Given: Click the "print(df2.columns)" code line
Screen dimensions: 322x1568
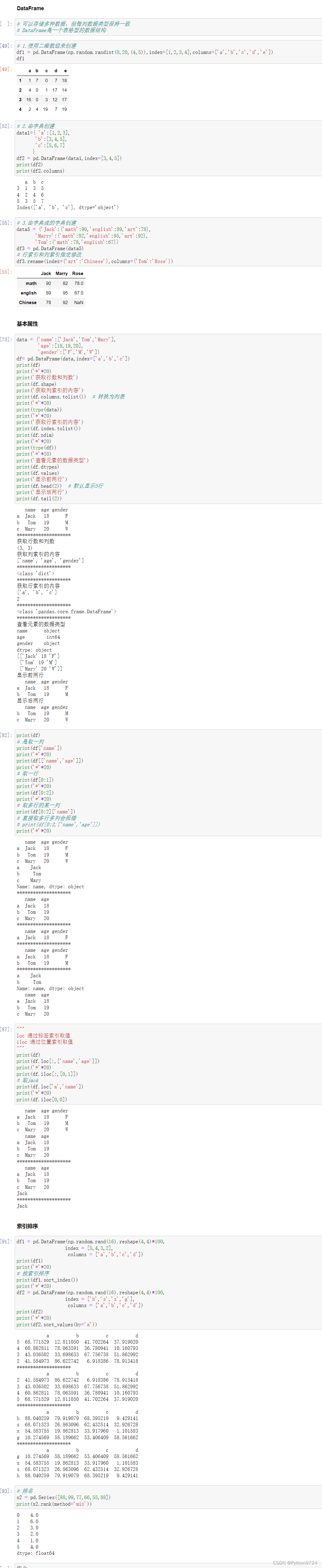Looking at the screenshot, I should [40, 171].
